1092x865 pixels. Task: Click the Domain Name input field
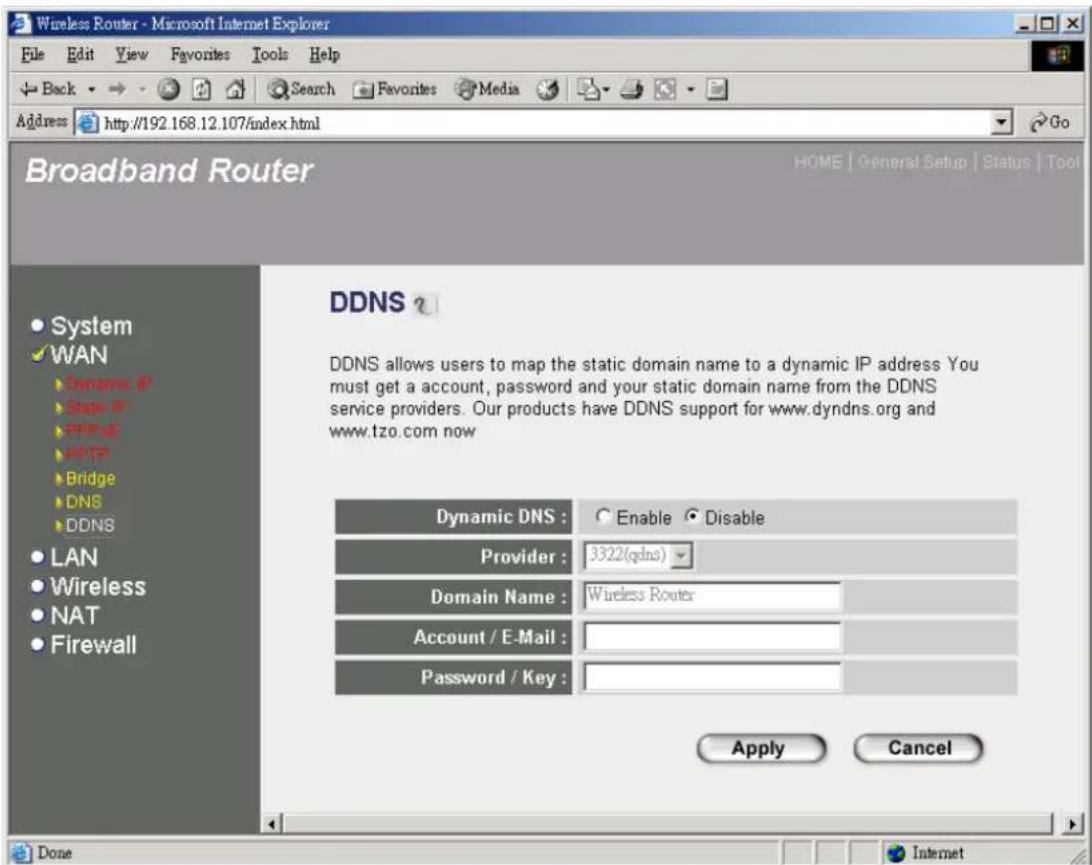[x=712, y=595]
